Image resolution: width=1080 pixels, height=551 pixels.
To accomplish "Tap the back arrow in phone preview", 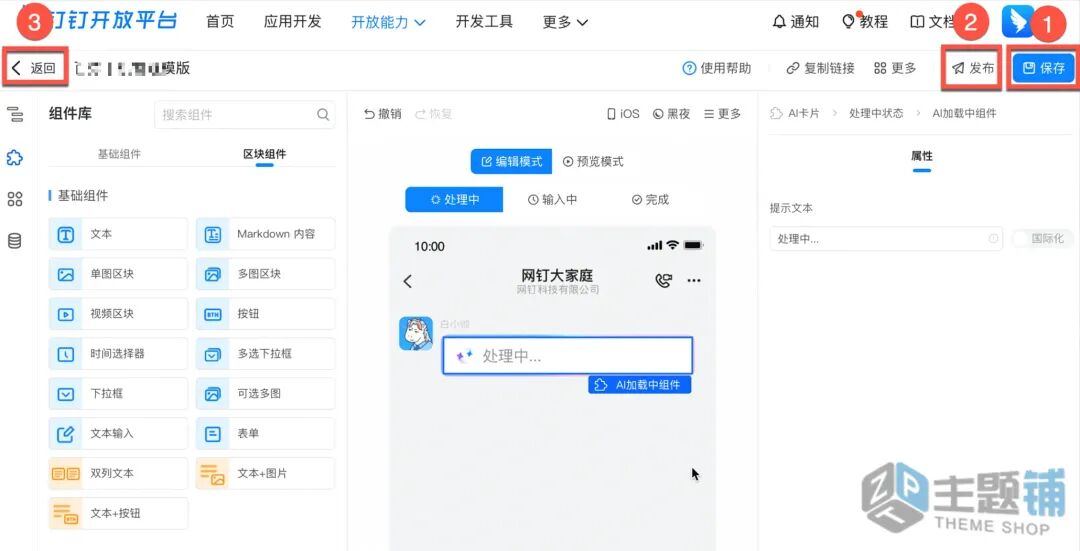I will pos(408,281).
